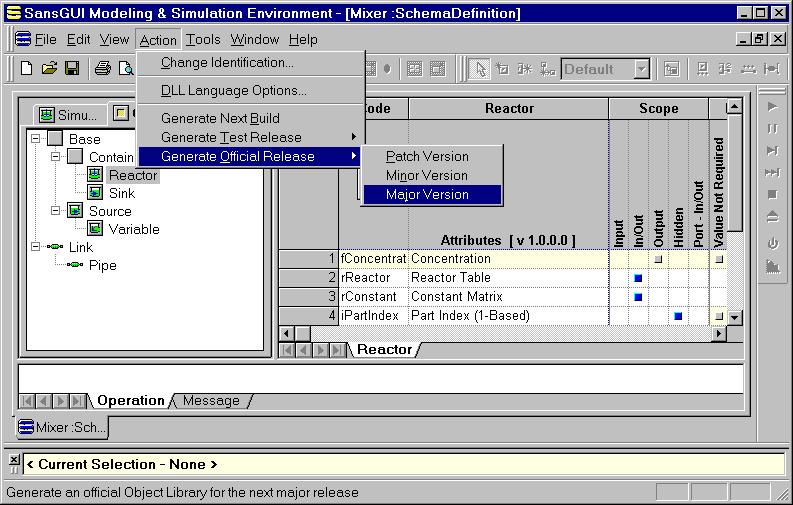The width and height of the screenshot is (793, 505).
Task: Click the Pipe link icon in tree
Action: pos(75,265)
